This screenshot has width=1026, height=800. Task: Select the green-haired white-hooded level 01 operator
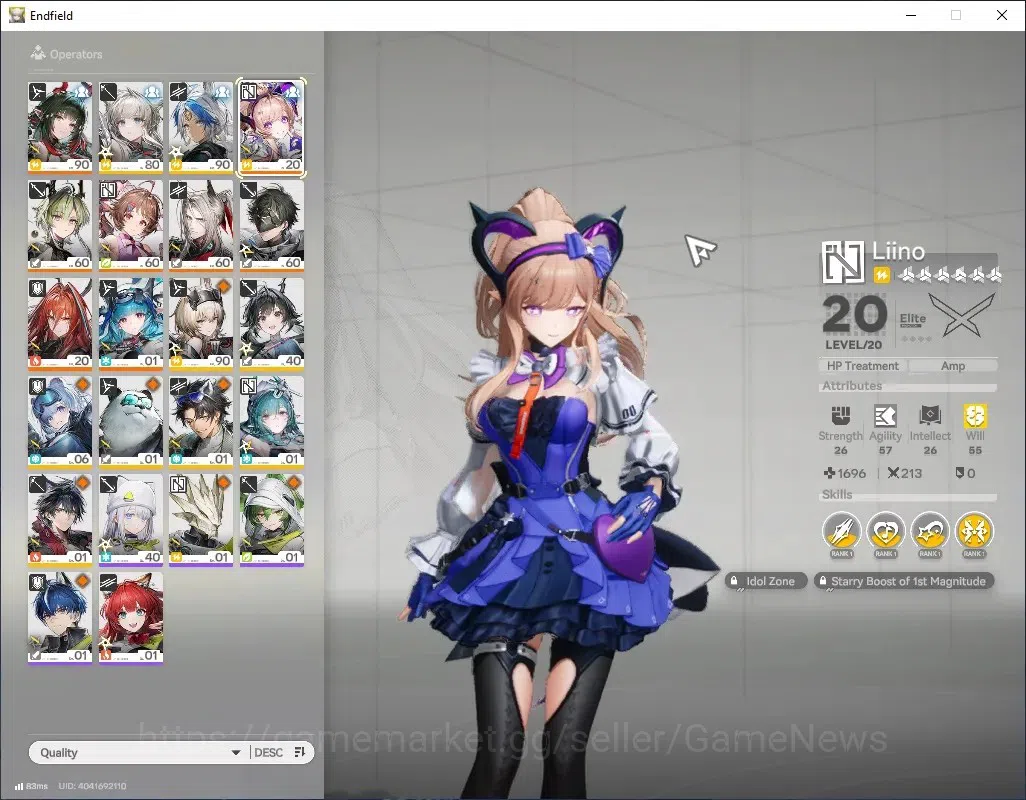(272, 520)
